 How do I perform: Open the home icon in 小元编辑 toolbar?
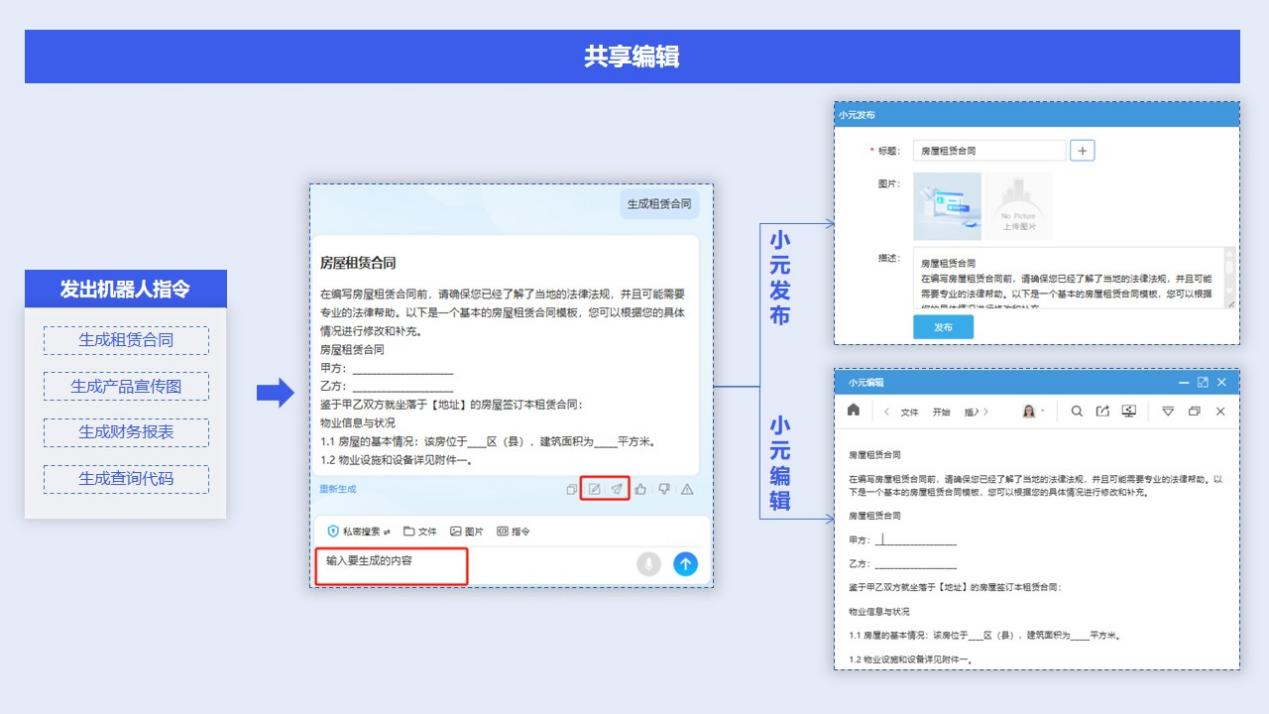tap(853, 411)
